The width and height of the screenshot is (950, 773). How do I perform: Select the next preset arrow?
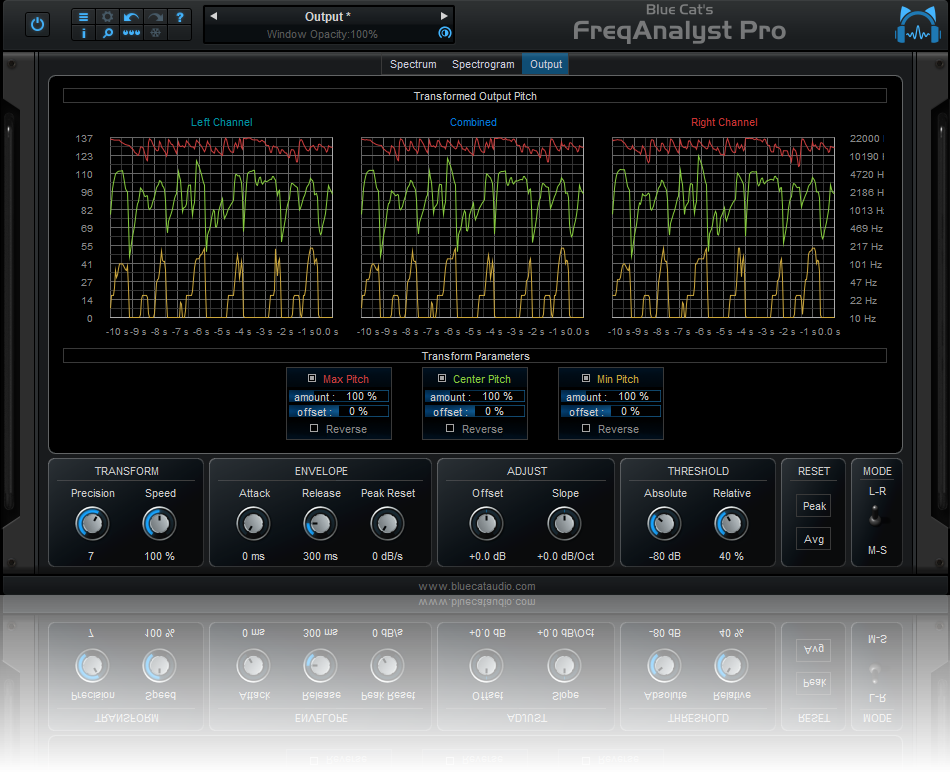443,16
